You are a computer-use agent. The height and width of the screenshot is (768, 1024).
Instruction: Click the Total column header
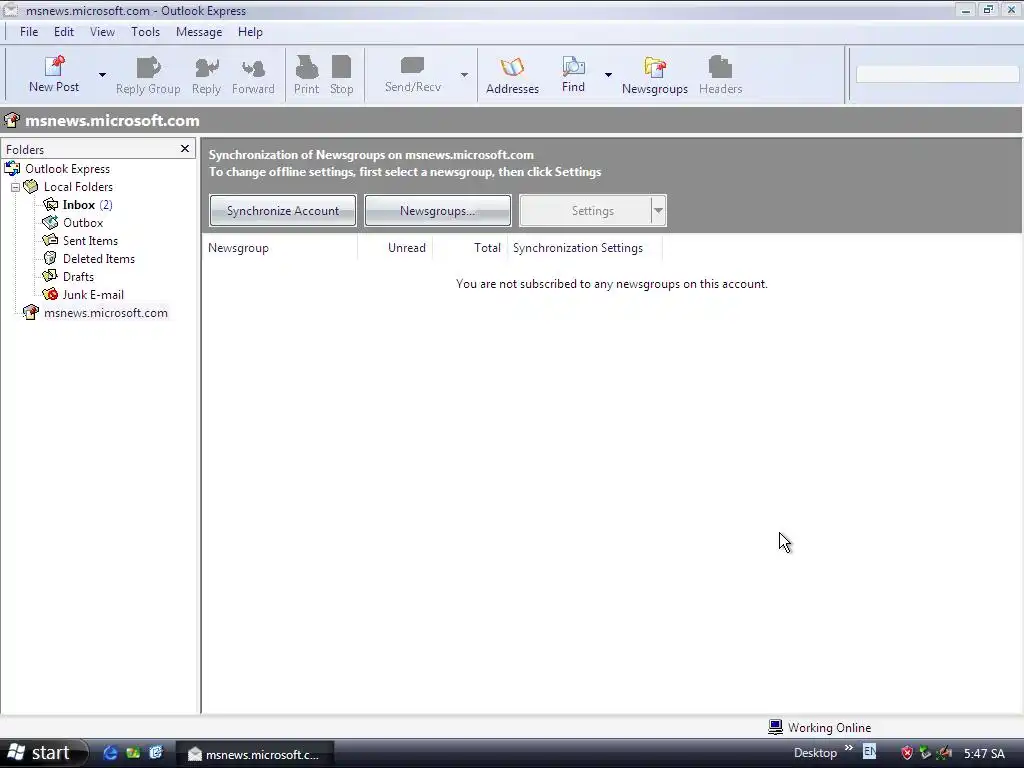pos(470,248)
